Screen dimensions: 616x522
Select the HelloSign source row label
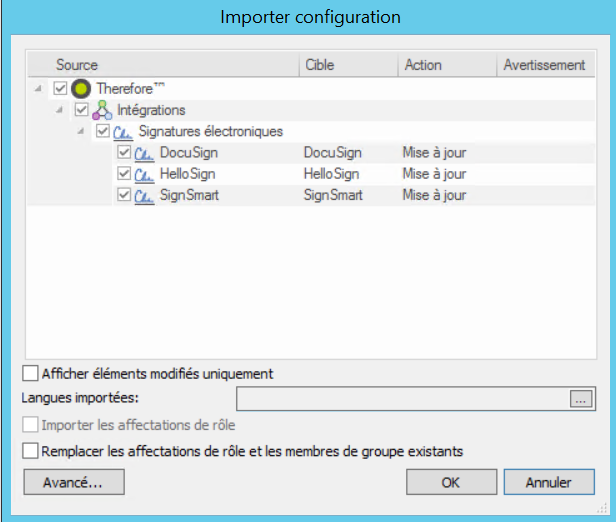pyautogui.click(x=187, y=174)
